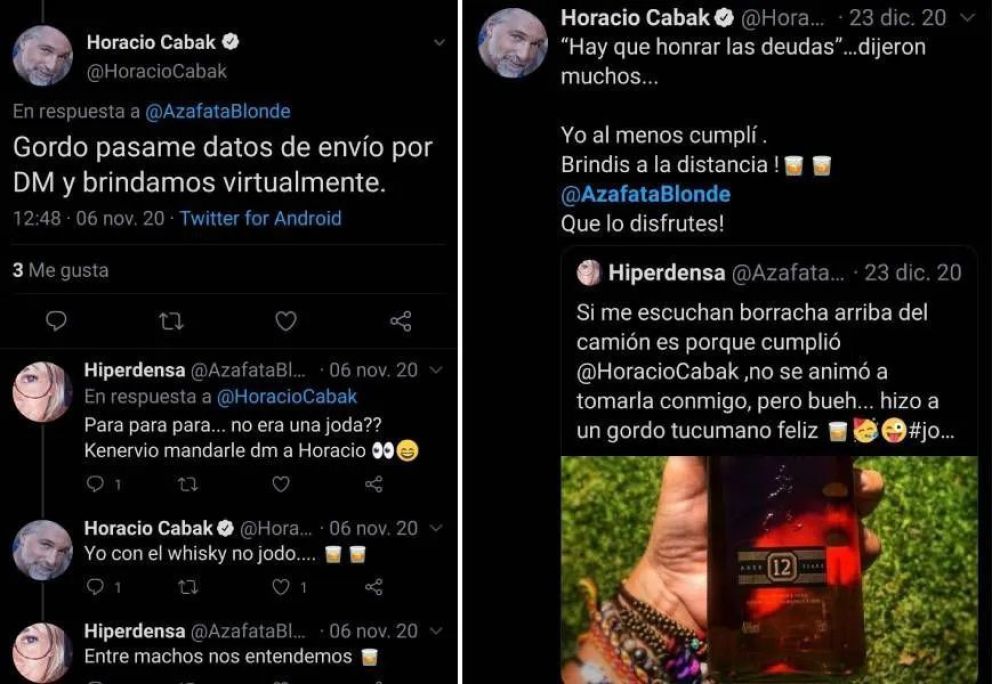This screenshot has width=992, height=684.
Task: Reply to the main Horacio Cabak tweet
Action: (56, 321)
